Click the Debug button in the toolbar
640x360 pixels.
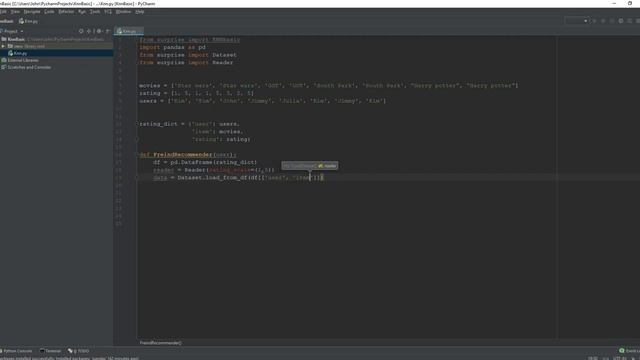(x=603, y=21)
